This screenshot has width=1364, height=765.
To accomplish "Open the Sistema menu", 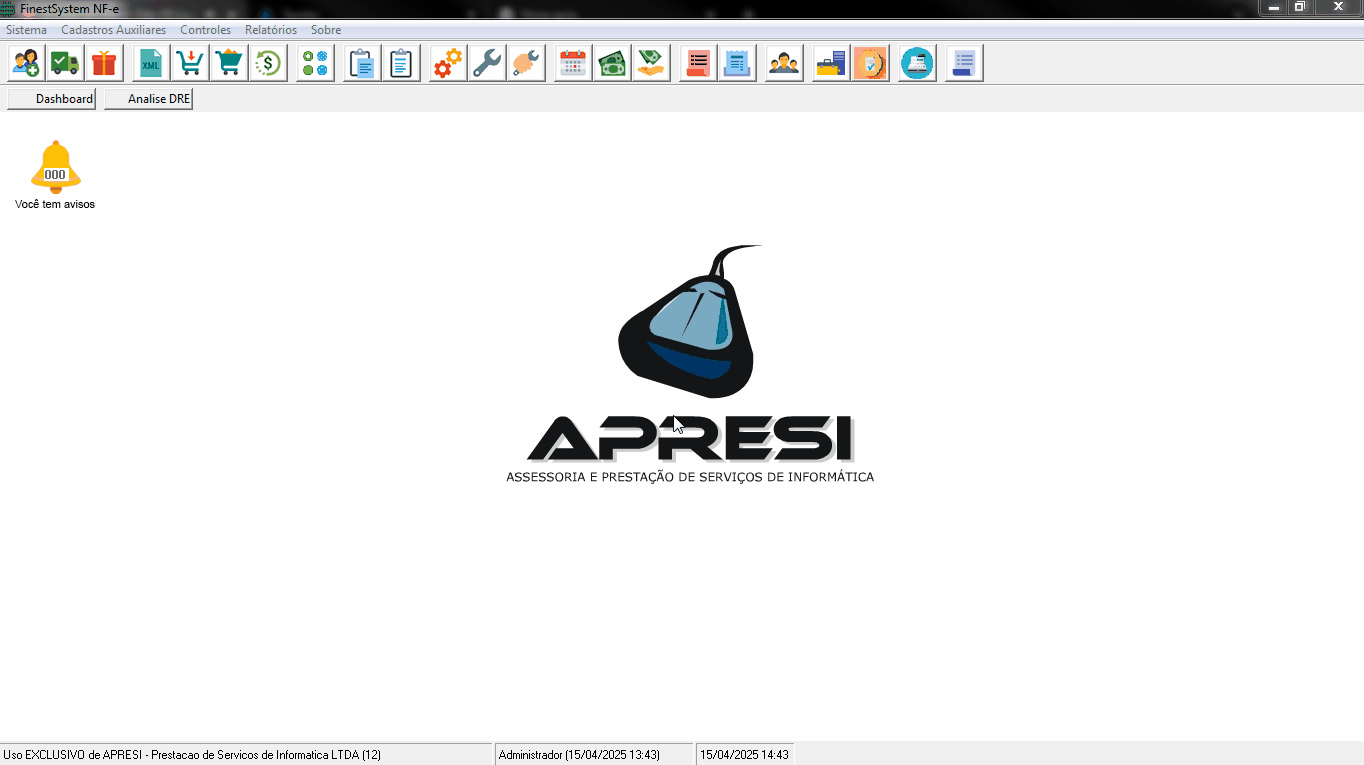I will (26, 30).
